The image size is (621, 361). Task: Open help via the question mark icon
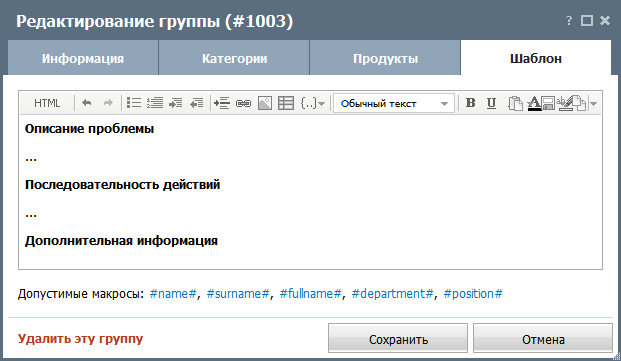(x=569, y=21)
